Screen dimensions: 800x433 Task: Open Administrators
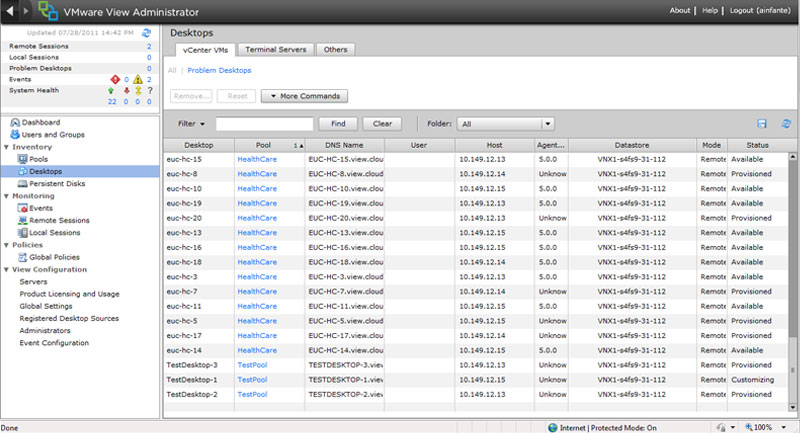coord(45,330)
